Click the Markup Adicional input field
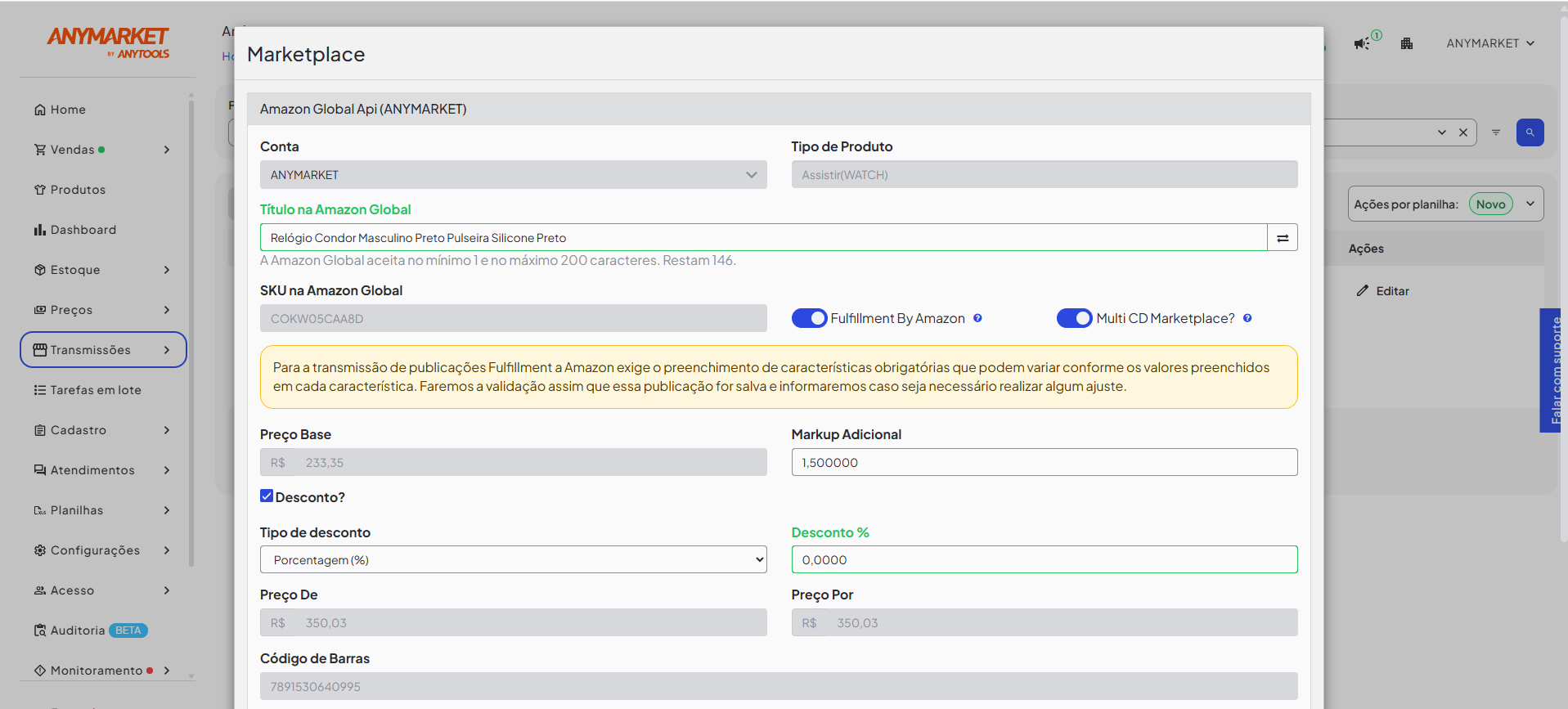 tap(1045, 462)
